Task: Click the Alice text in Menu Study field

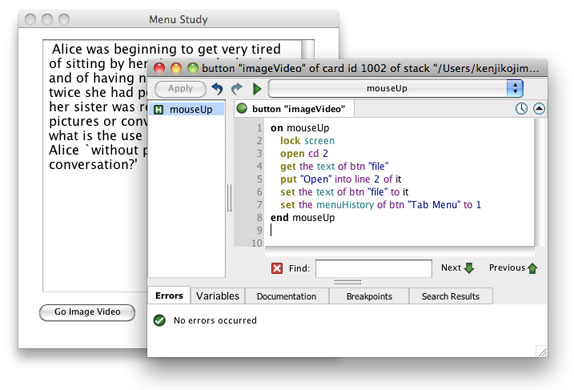Action: 97,106
